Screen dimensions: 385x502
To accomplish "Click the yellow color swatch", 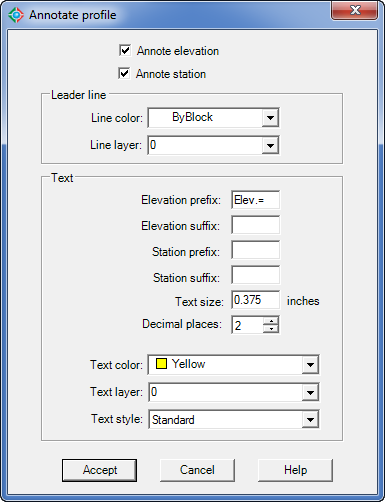I will coord(161,364).
